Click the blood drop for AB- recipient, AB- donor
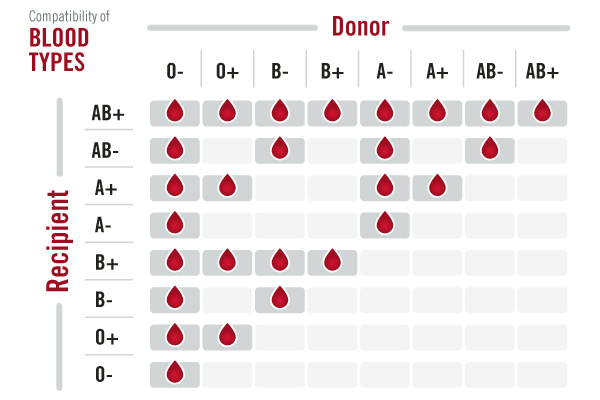 (490, 149)
